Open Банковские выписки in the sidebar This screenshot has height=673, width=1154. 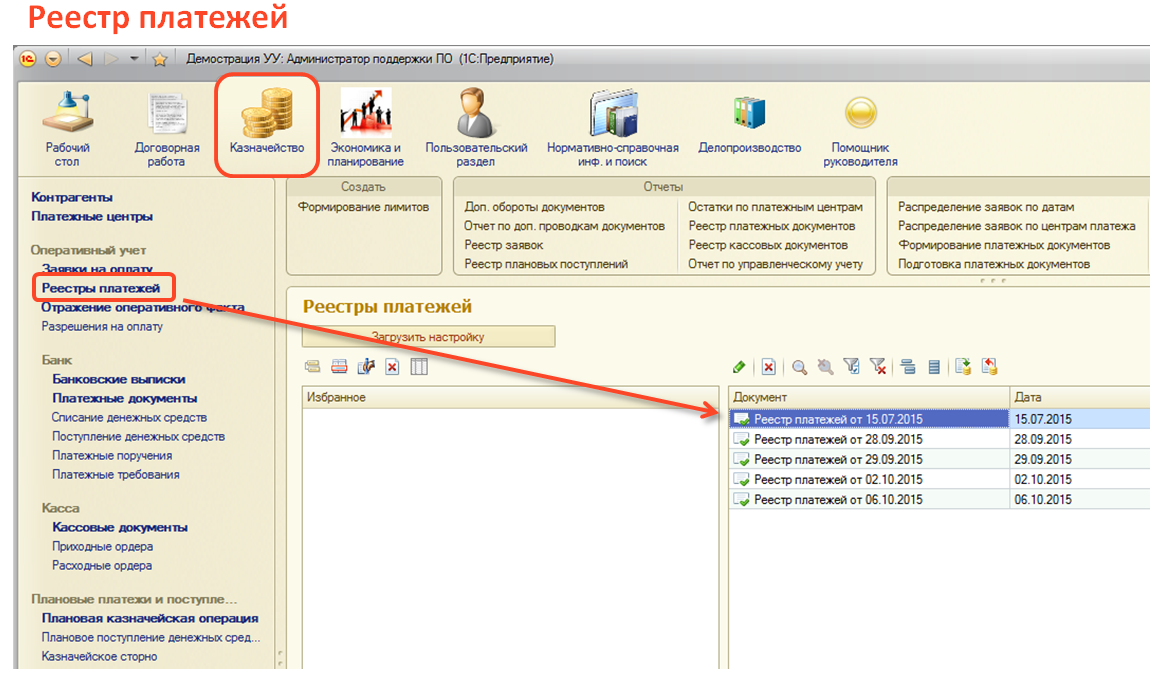click(x=118, y=379)
